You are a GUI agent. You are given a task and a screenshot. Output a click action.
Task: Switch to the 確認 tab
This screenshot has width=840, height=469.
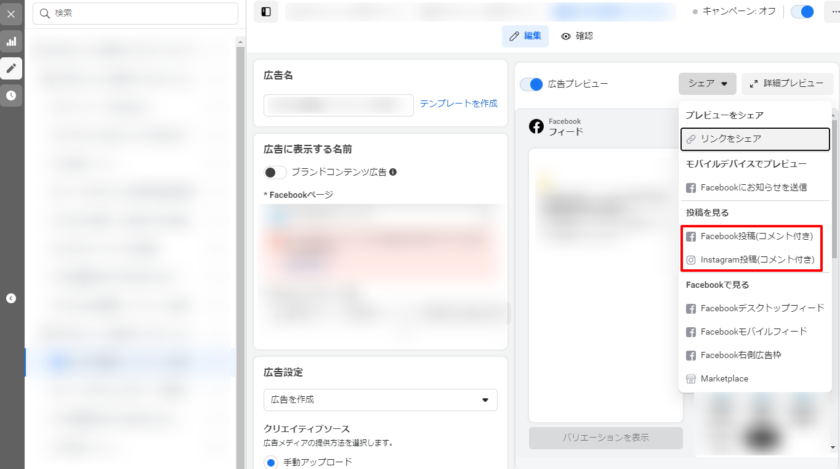point(576,36)
